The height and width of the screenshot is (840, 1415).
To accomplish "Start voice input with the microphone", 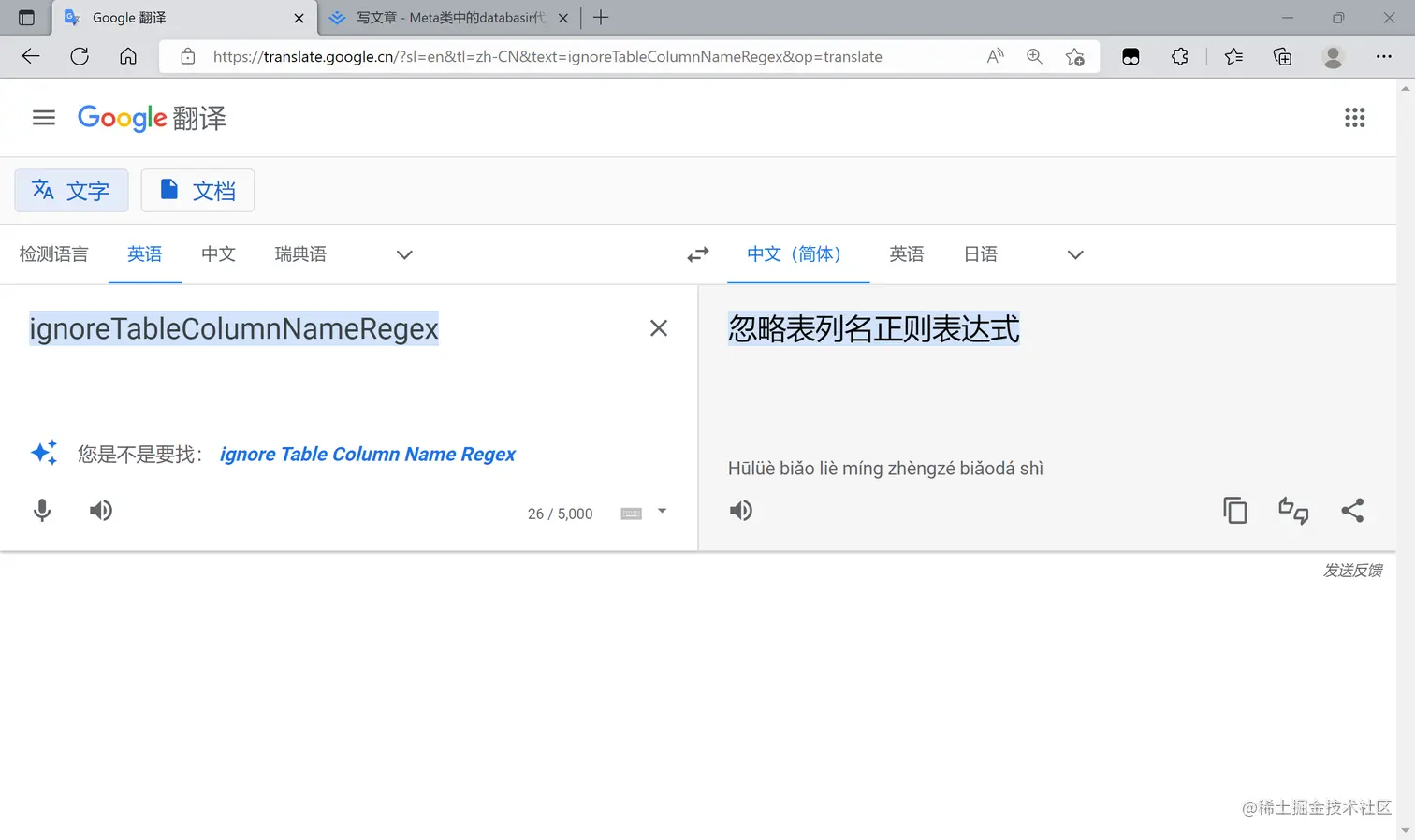I will click(x=42, y=511).
